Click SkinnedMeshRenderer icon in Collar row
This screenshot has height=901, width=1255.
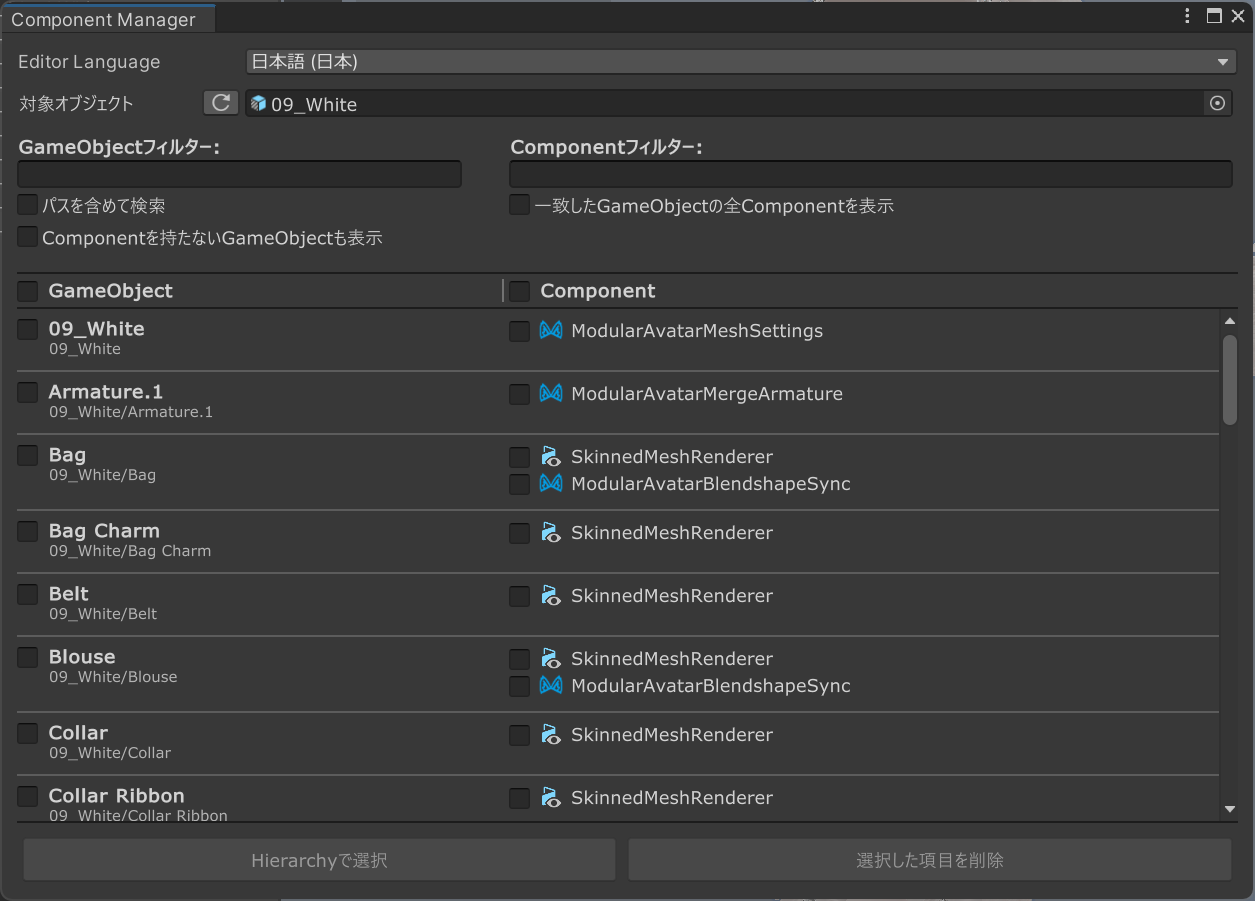click(x=550, y=734)
